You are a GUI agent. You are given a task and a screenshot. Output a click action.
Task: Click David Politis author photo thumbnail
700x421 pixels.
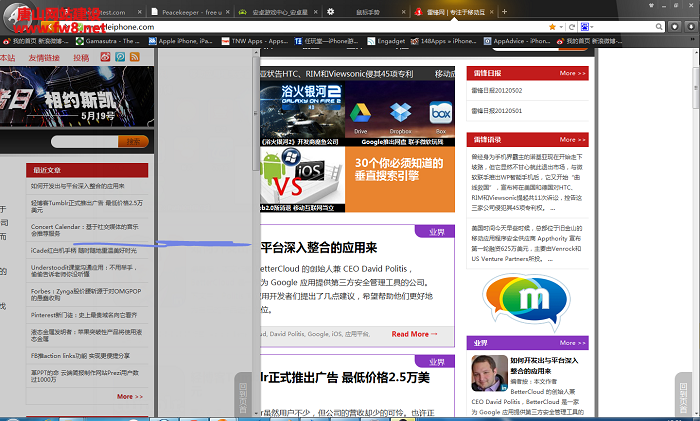pos(489,373)
